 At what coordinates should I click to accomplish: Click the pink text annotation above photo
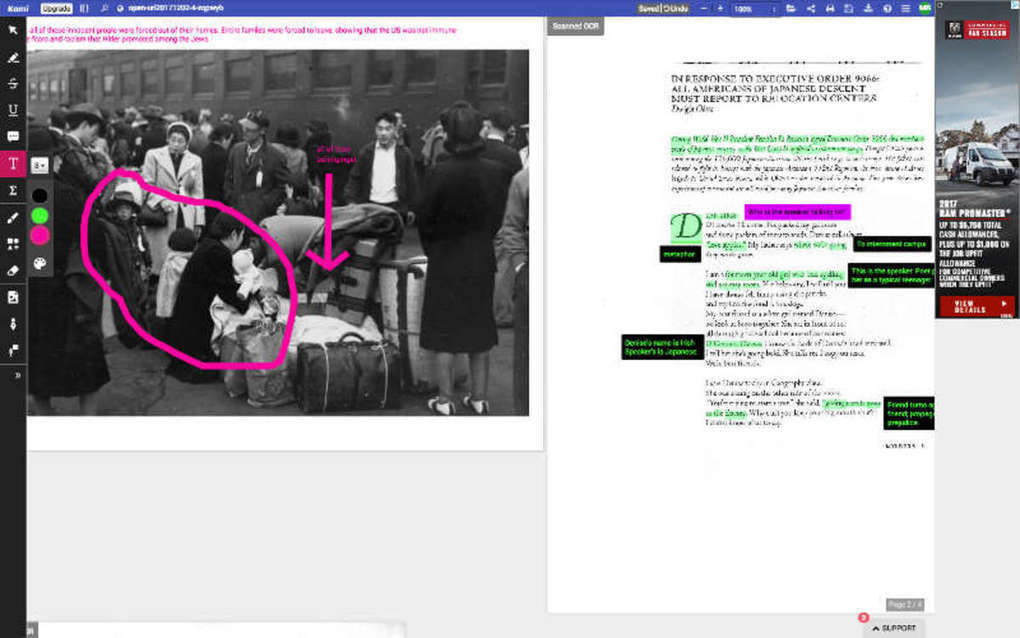pos(243,34)
